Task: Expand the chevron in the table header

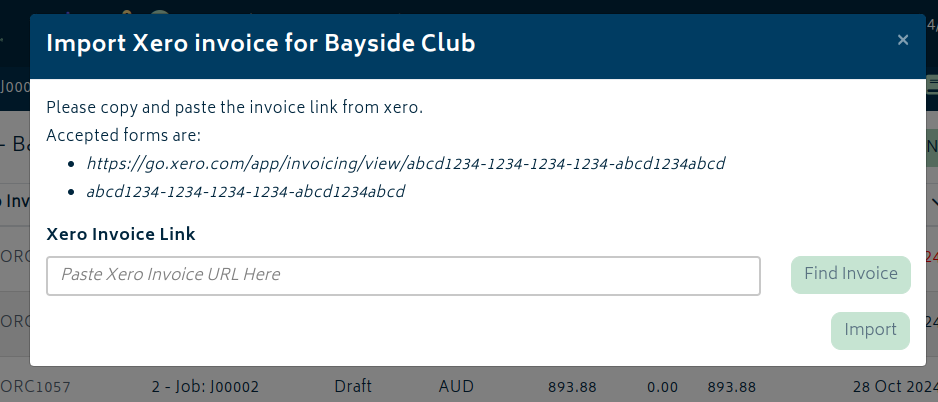Action: (x=934, y=202)
